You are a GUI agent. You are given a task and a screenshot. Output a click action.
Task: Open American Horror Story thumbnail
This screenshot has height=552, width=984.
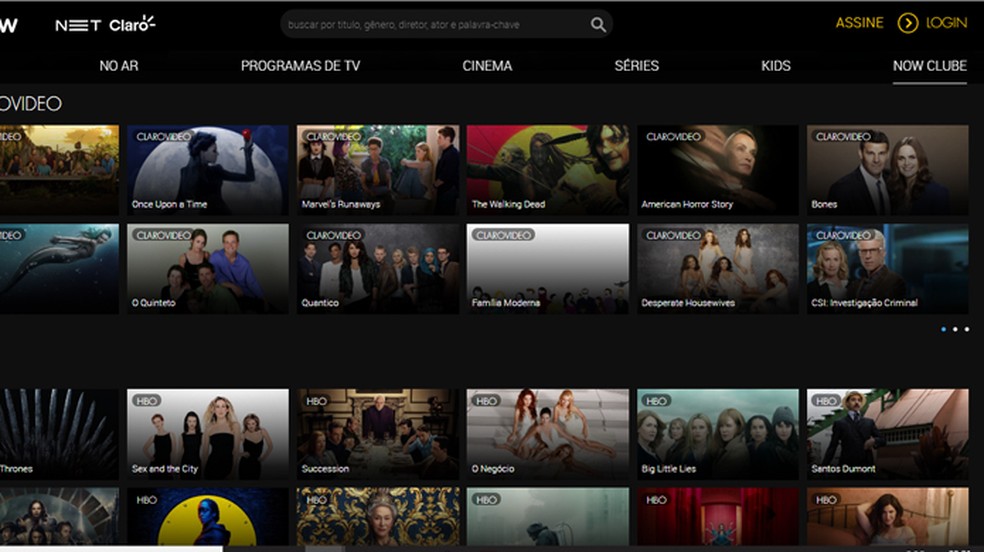point(718,170)
